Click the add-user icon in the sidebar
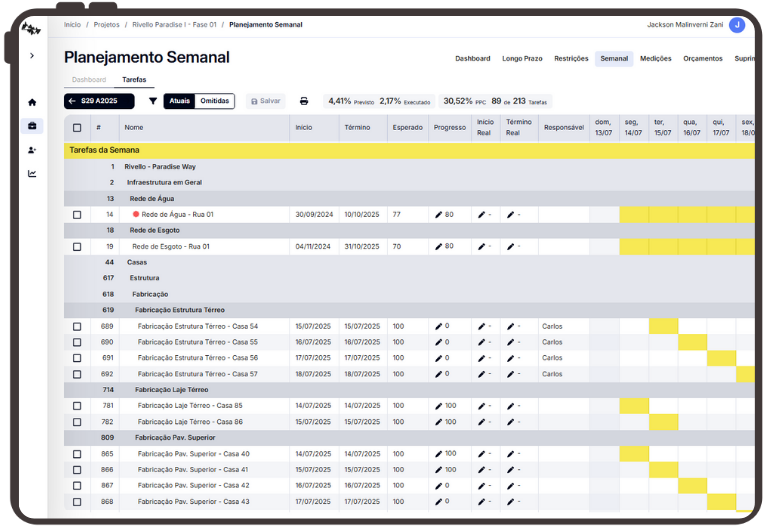 pyautogui.click(x=32, y=150)
